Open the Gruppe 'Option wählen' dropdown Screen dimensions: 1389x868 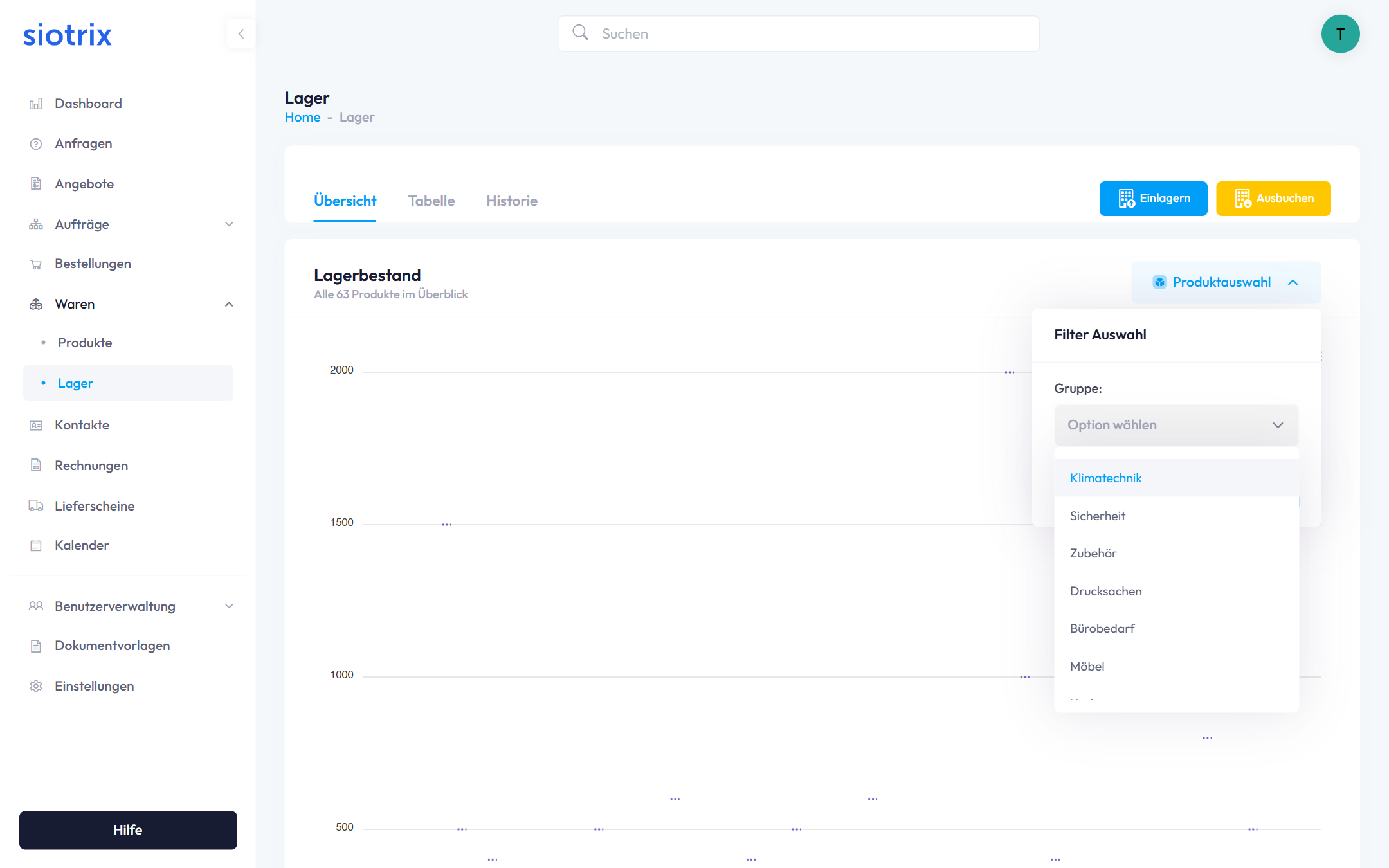[1176, 425]
